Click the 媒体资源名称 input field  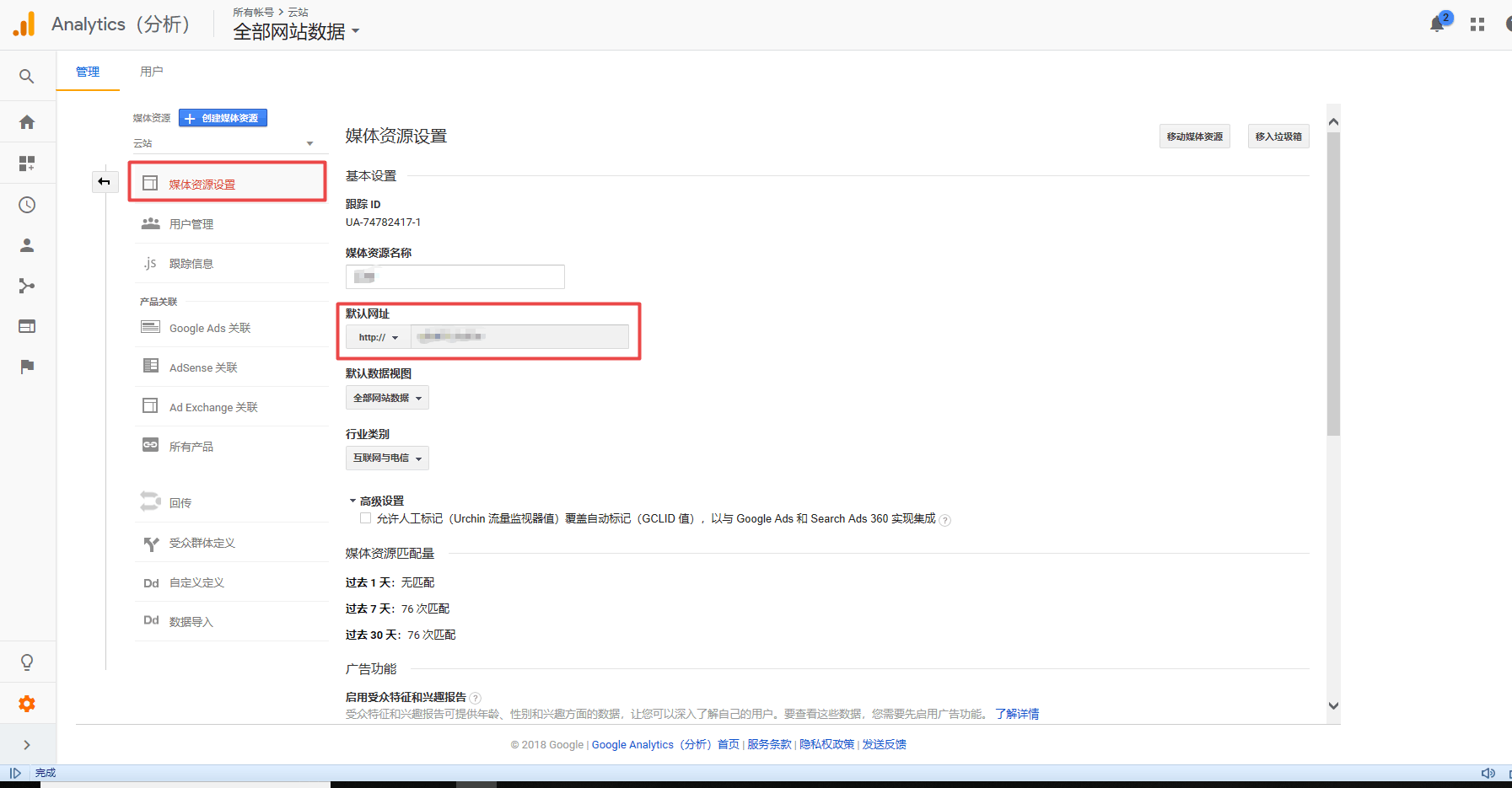point(455,276)
